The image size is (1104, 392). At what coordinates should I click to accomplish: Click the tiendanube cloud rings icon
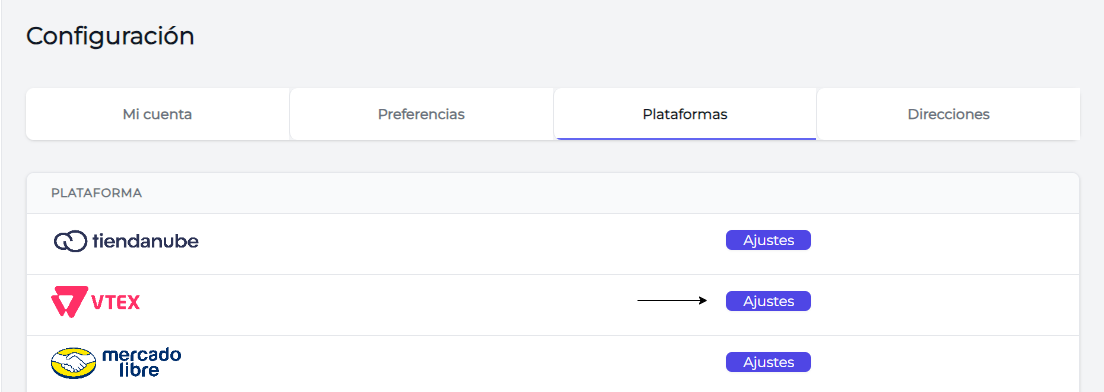70,241
